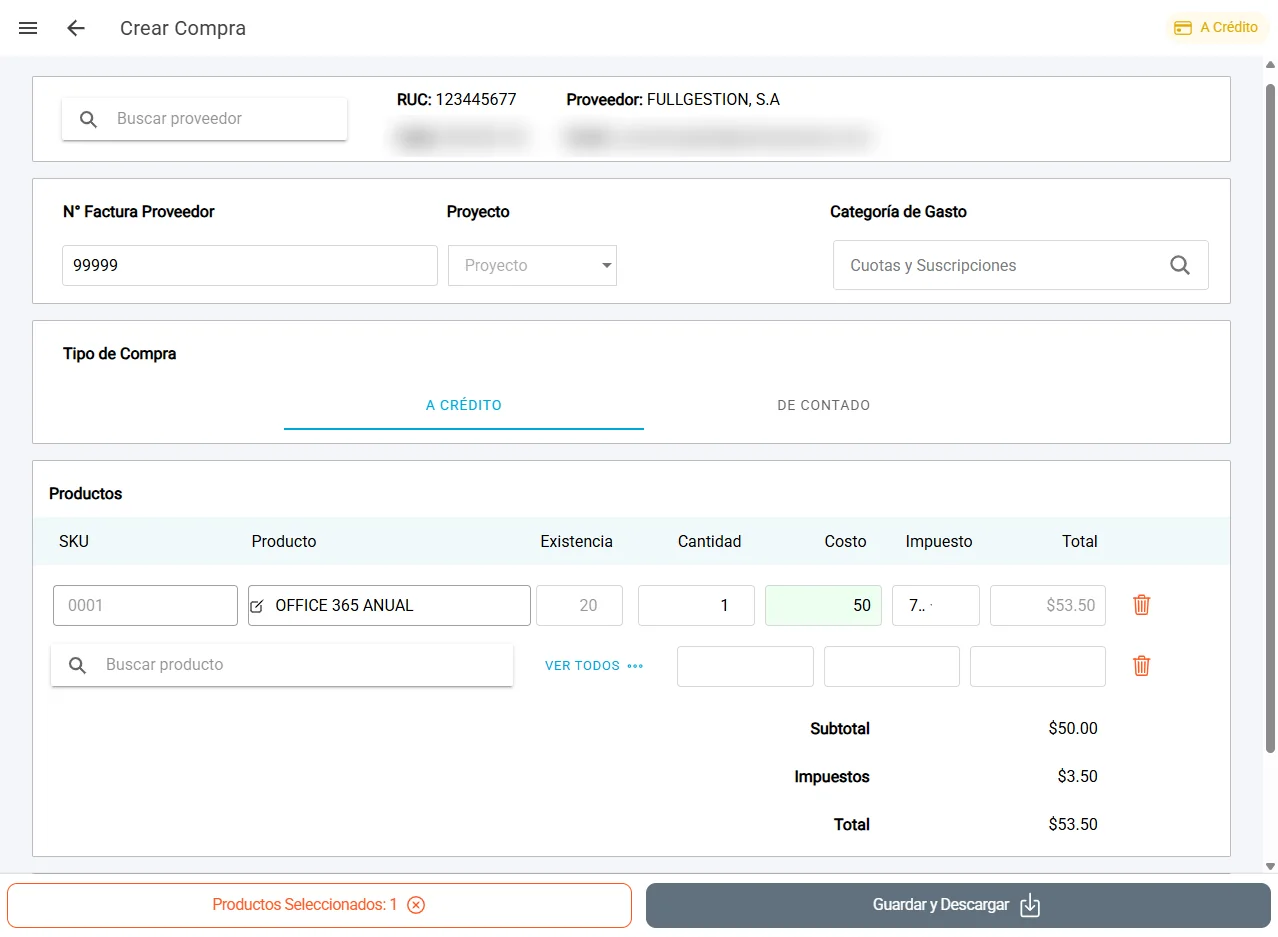Click the scrollbar down arrow
Image resolution: width=1278 pixels, height=937 pixels.
tap(1271, 866)
